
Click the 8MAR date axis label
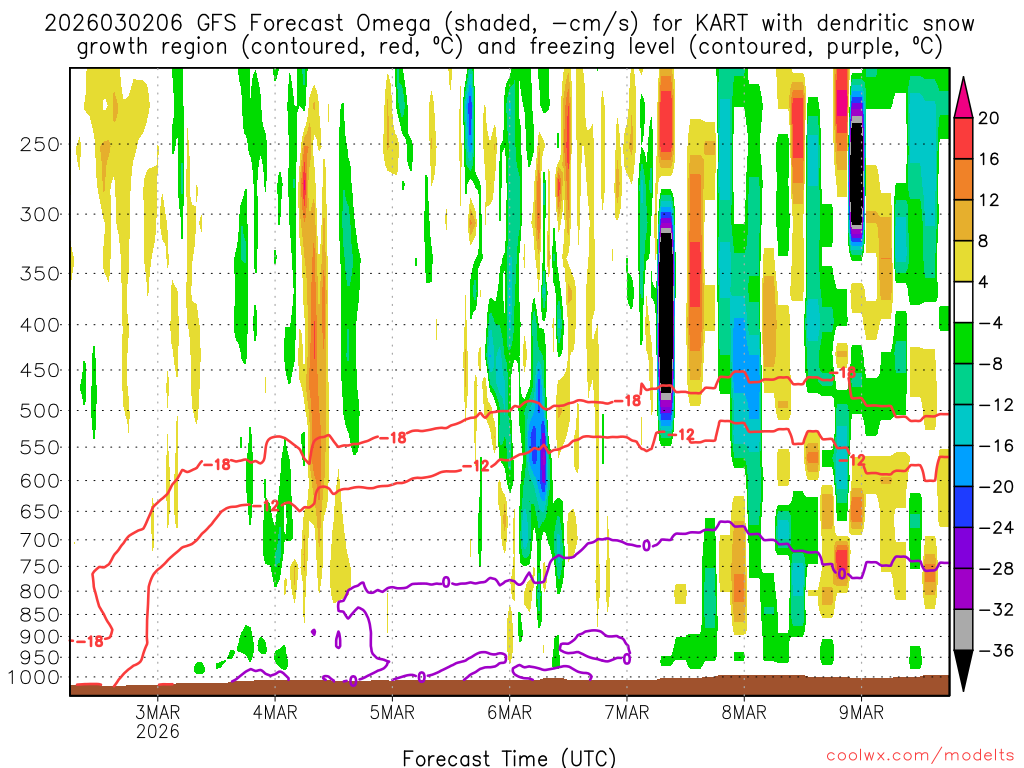[x=744, y=712]
